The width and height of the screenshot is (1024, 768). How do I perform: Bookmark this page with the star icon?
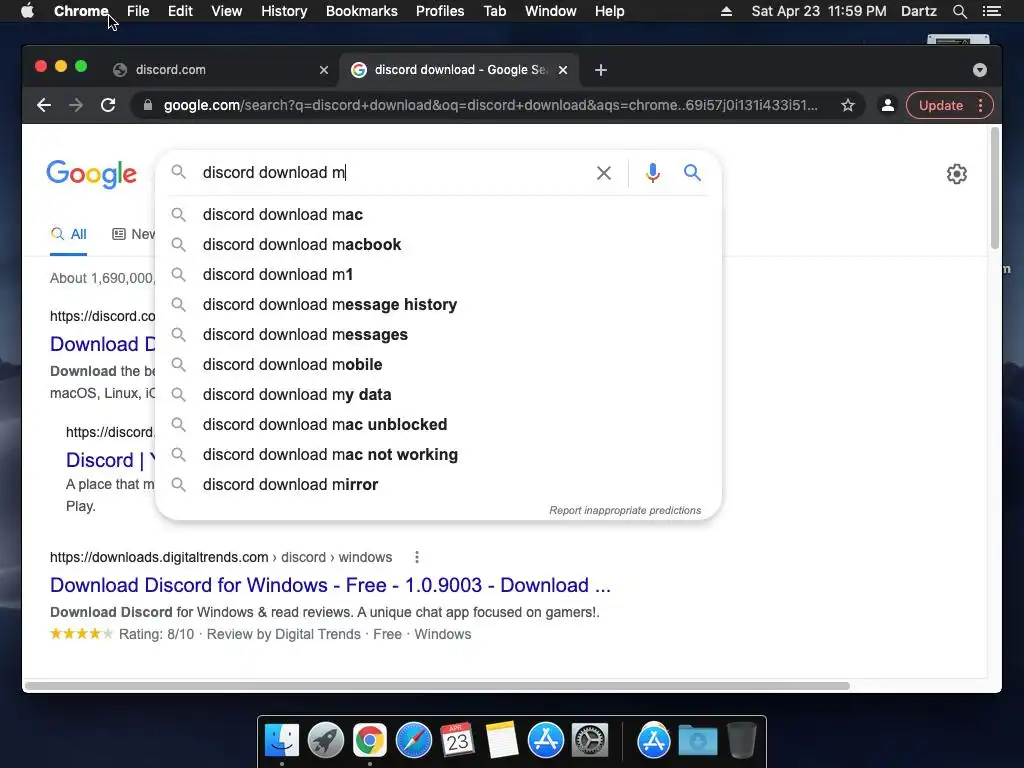tap(848, 105)
